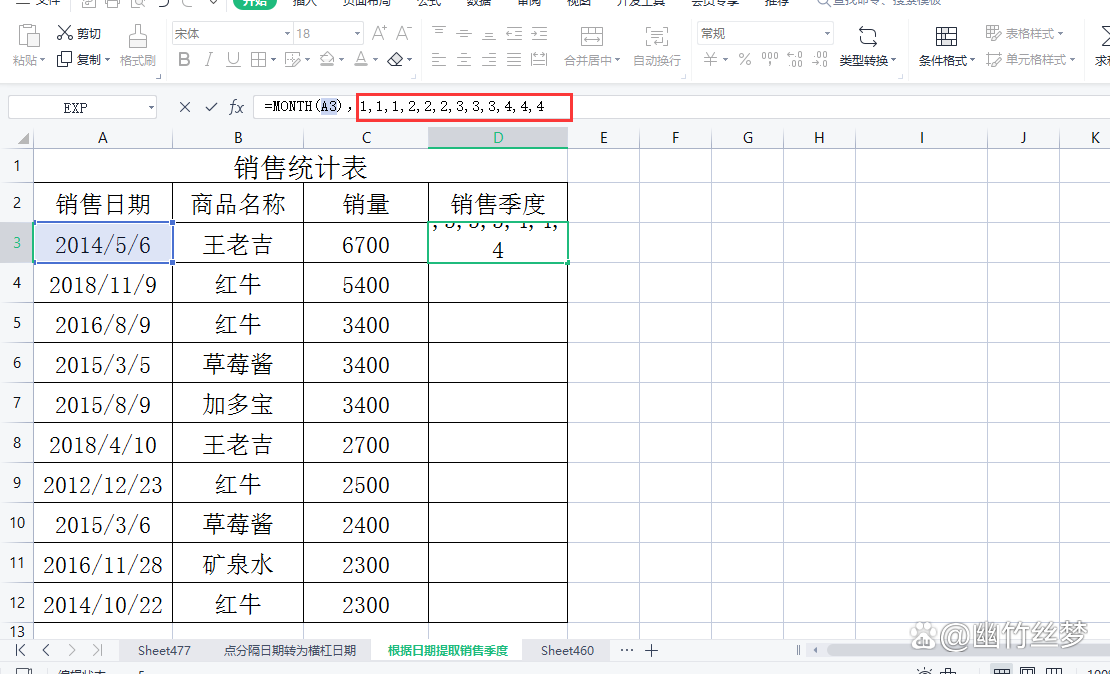The width and height of the screenshot is (1110, 674).
Task: Select cell with date 2018/11/9
Action: [103, 283]
